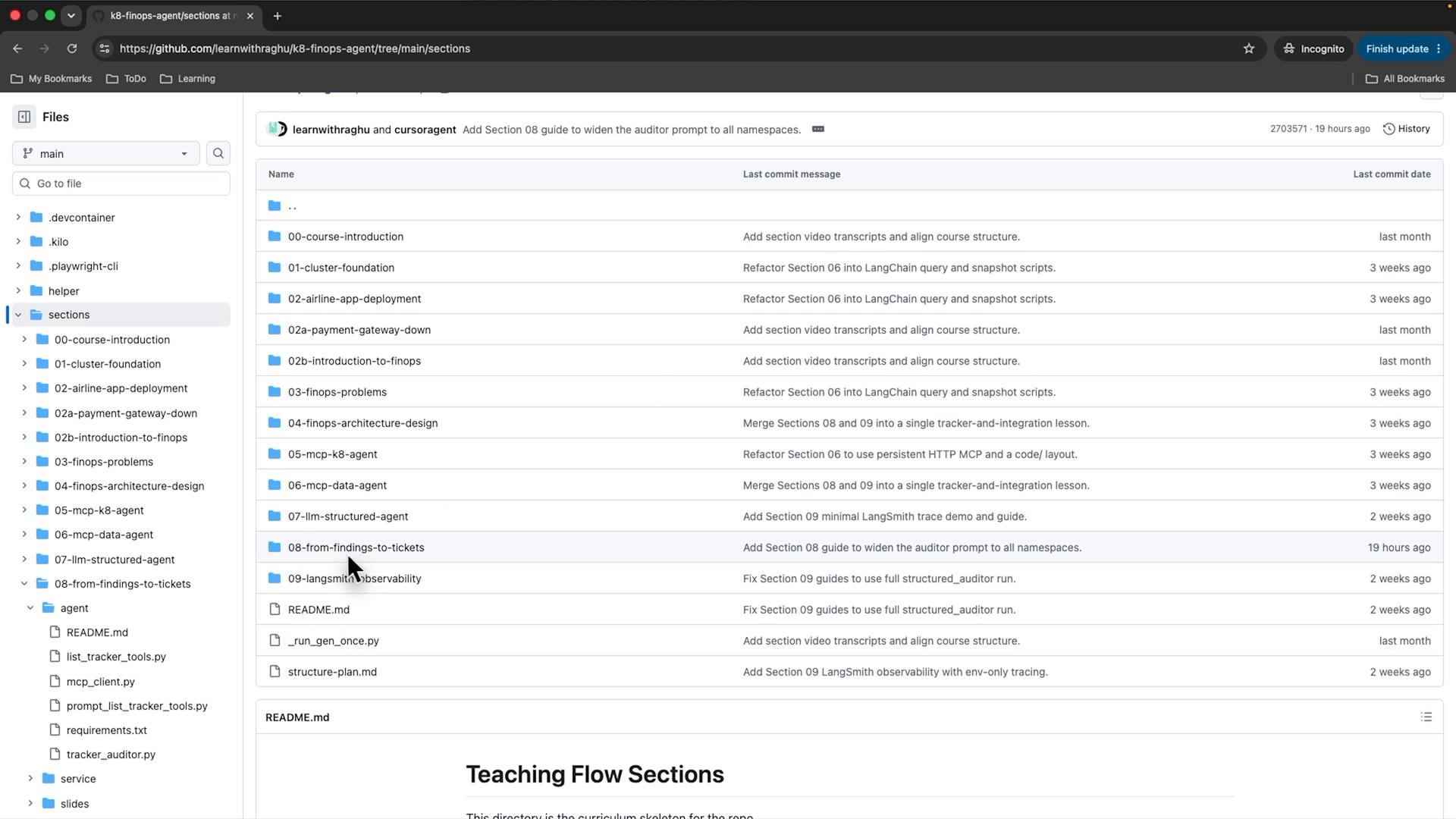Select mcp_client.py in file tree
Screen dimensions: 1456x819
(x=100, y=682)
